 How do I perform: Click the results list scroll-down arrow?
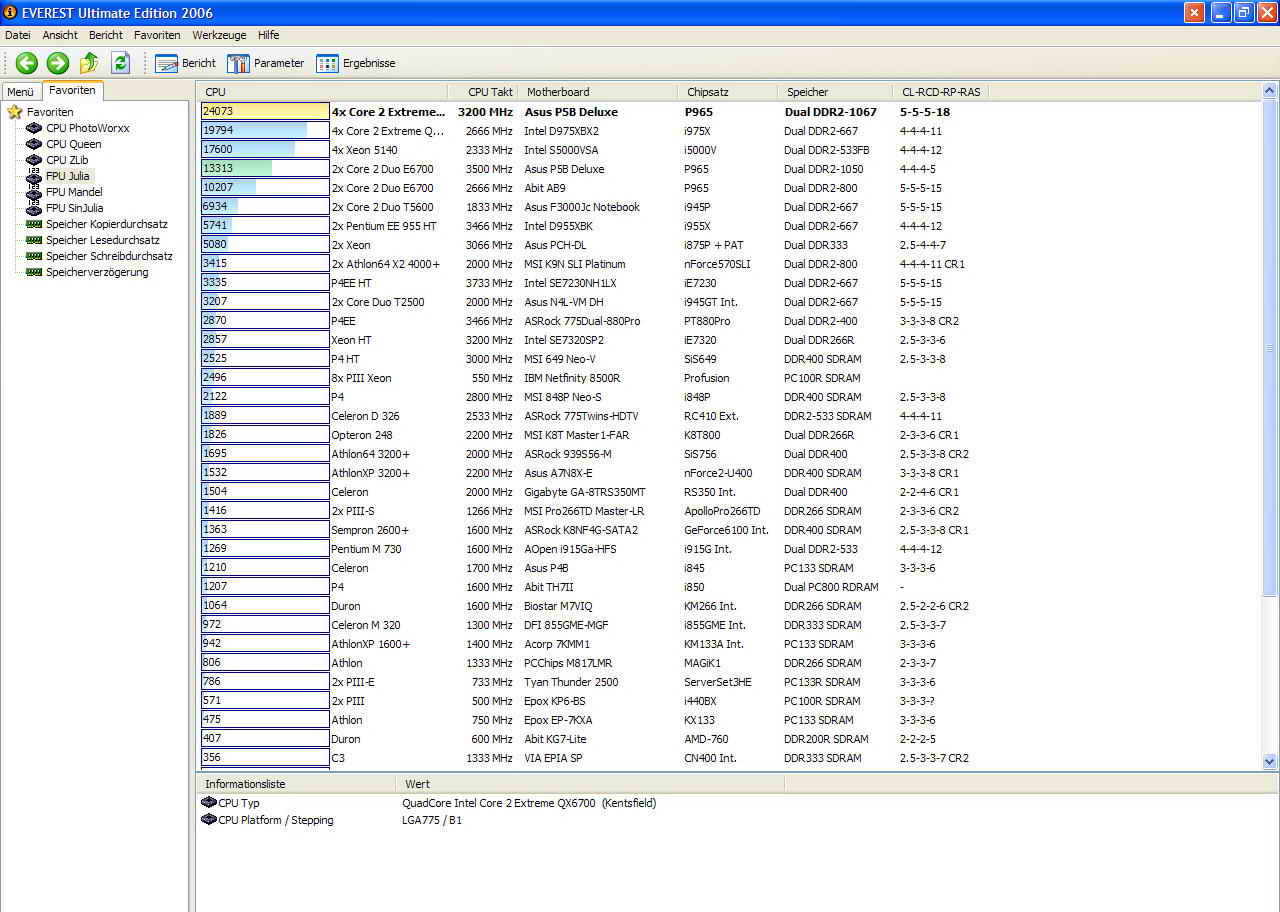[x=1270, y=761]
